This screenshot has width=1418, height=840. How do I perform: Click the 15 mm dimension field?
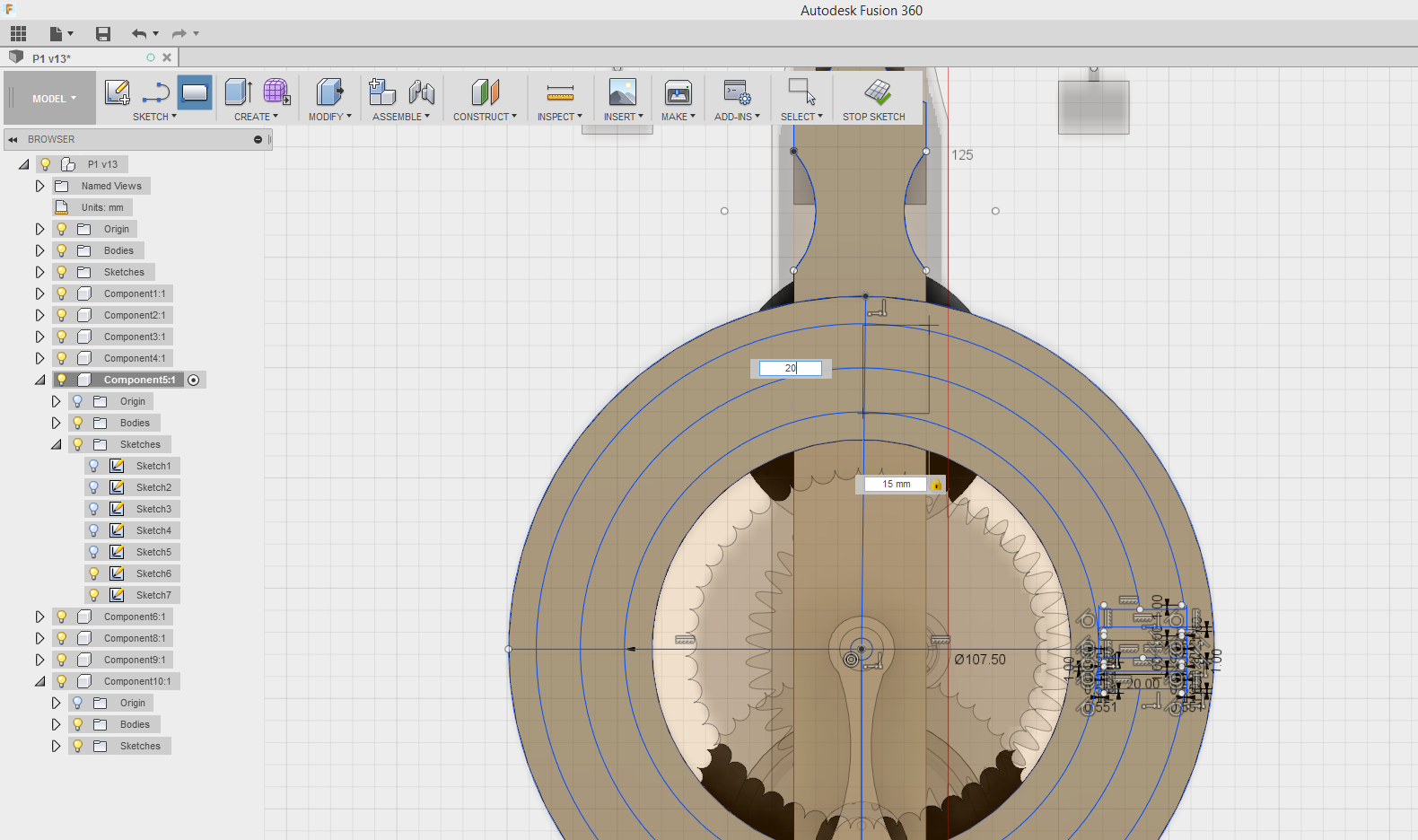click(896, 485)
